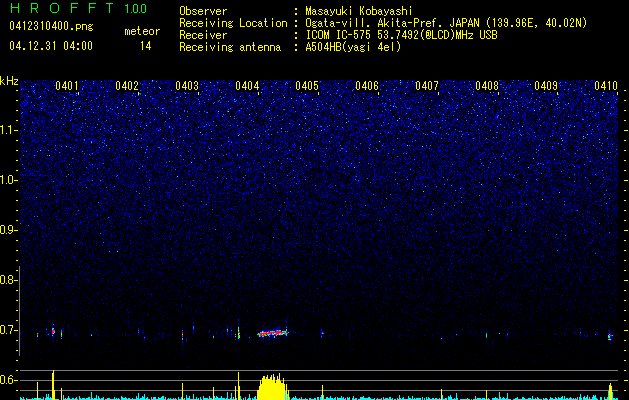Click the 0409 time marker

[546, 86]
